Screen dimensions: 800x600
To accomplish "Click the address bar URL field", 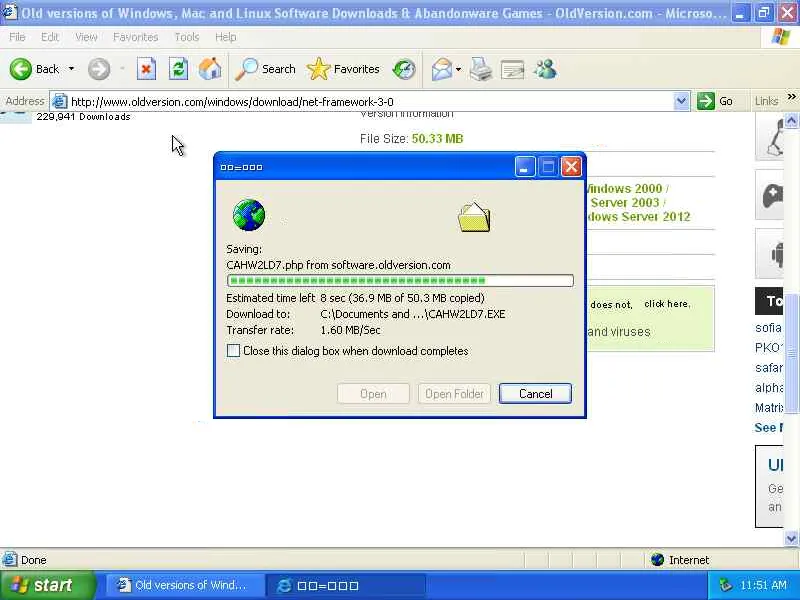I will click(371, 102).
